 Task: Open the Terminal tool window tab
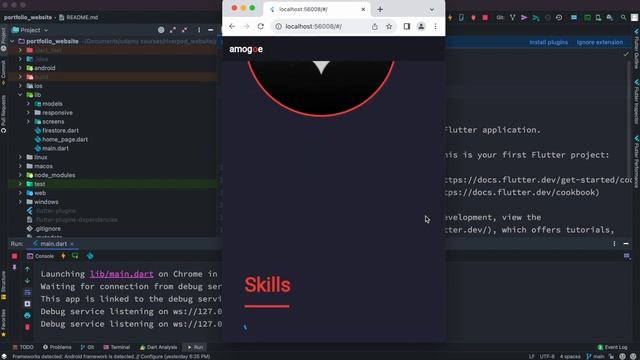(117, 347)
